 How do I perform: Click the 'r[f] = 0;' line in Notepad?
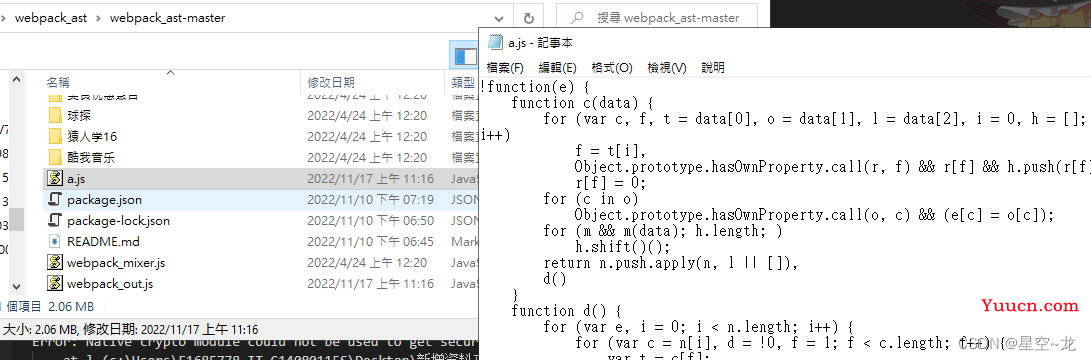point(610,182)
